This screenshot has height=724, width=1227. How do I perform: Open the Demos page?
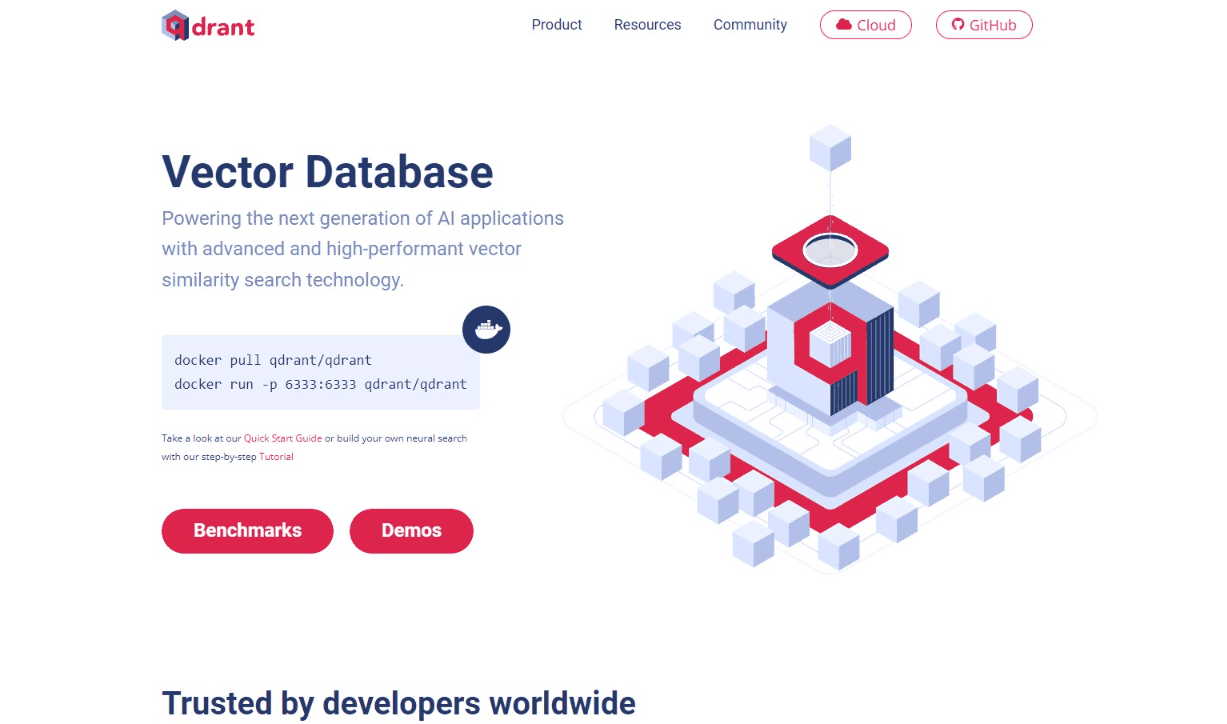pyautogui.click(x=411, y=531)
